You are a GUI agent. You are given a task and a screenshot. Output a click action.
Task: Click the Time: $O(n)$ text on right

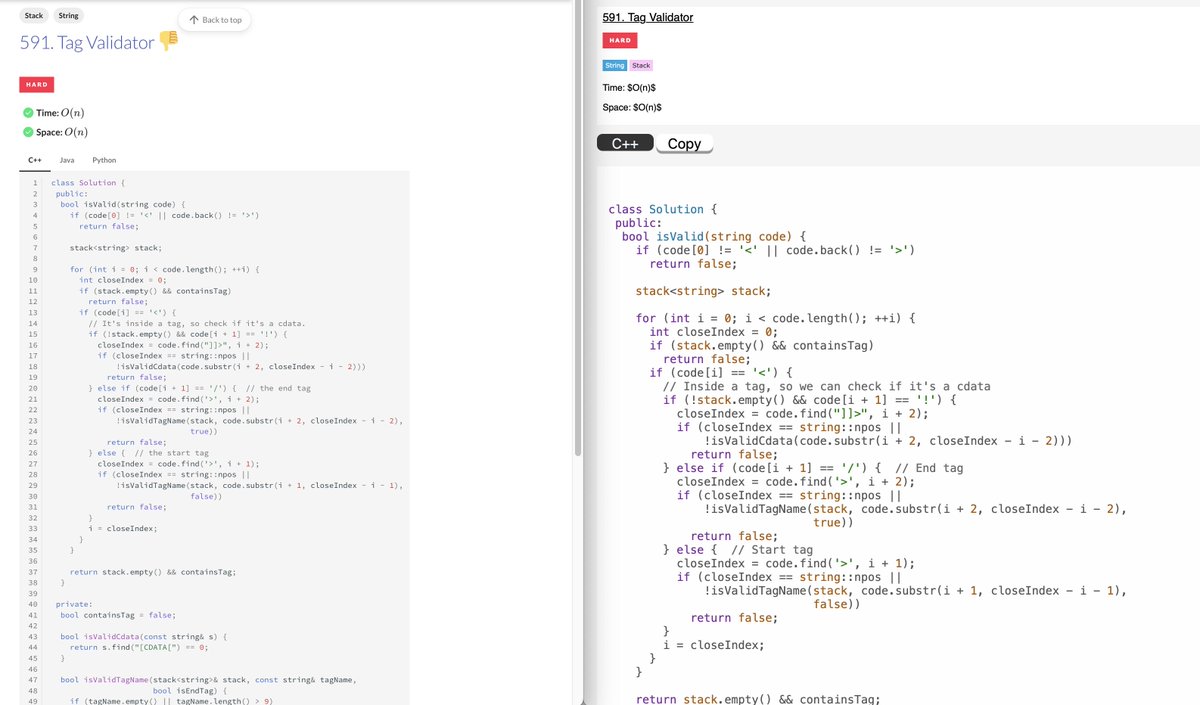pyautogui.click(x=629, y=88)
